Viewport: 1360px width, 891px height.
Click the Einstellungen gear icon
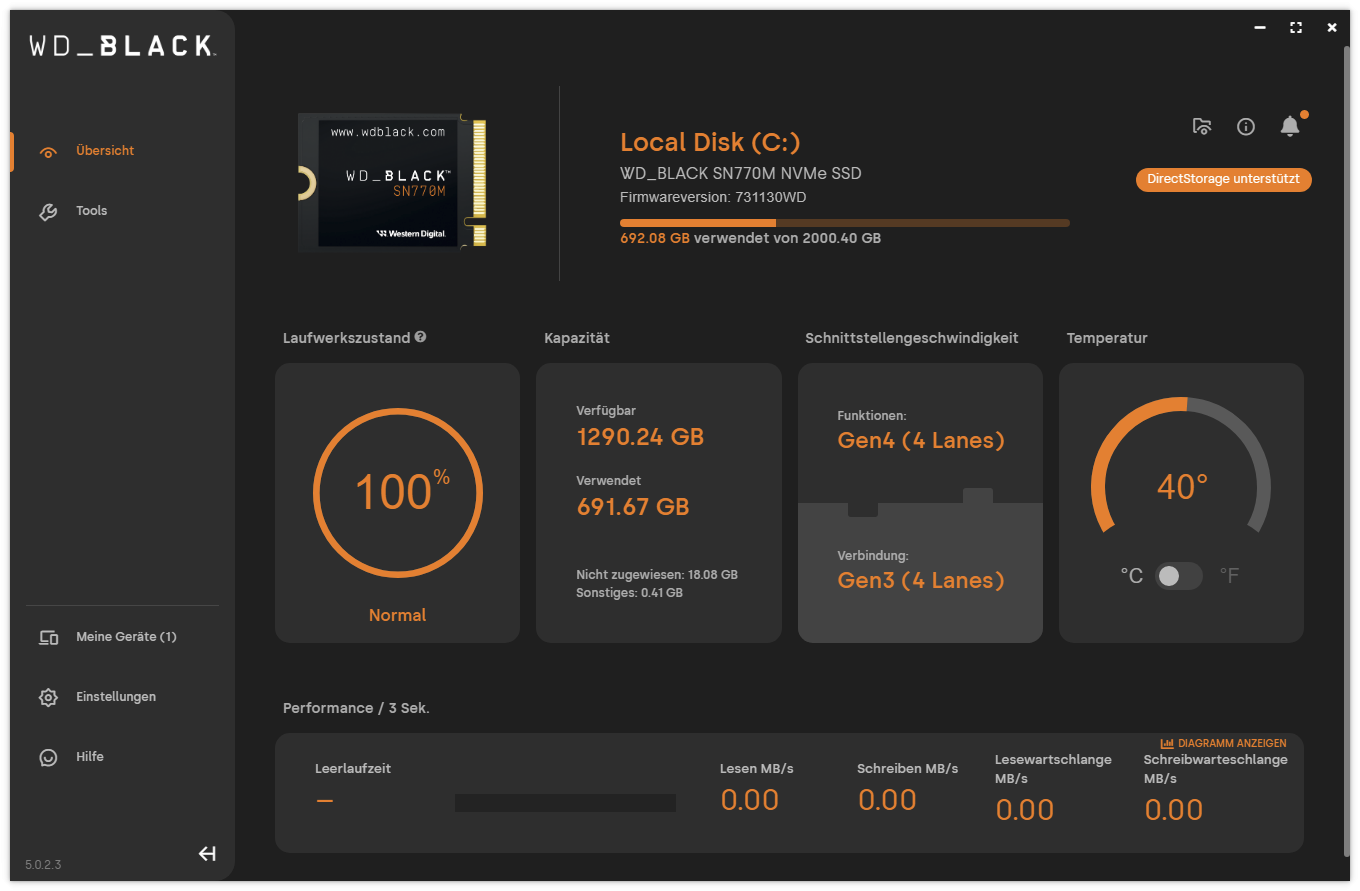[x=48, y=697]
